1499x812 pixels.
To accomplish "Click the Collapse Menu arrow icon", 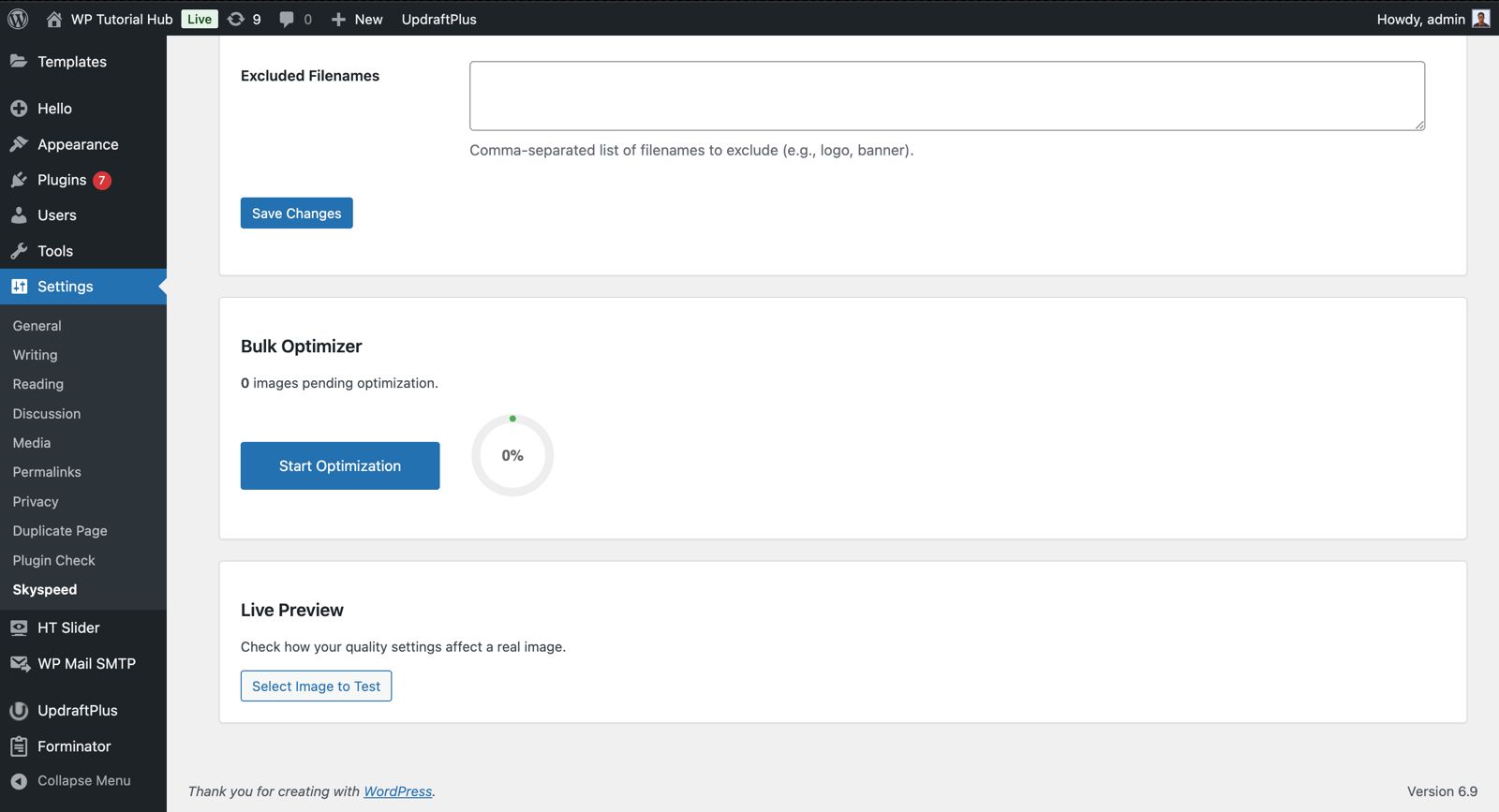I will click(x=19, y=781).
